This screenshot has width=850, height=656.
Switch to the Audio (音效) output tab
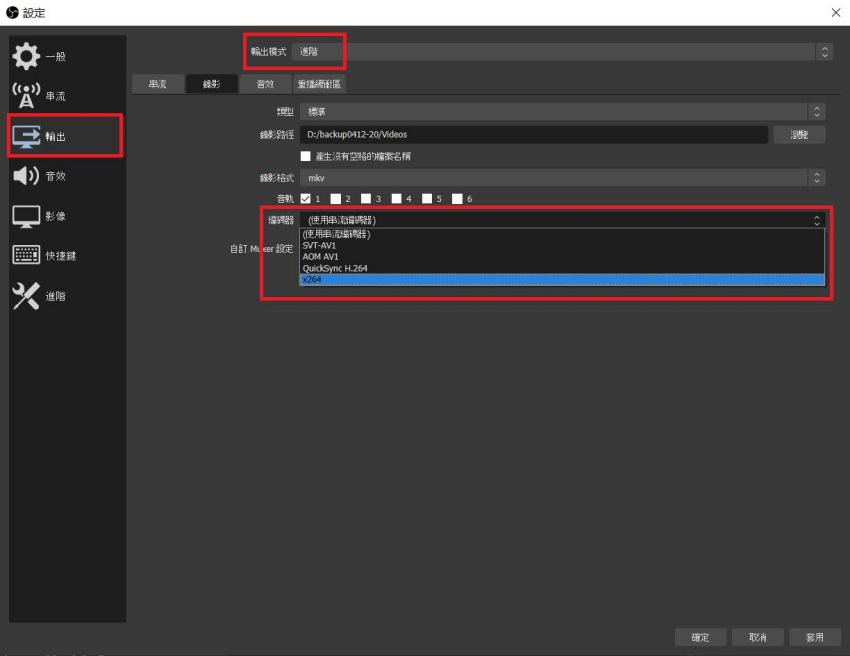[265, 84]
